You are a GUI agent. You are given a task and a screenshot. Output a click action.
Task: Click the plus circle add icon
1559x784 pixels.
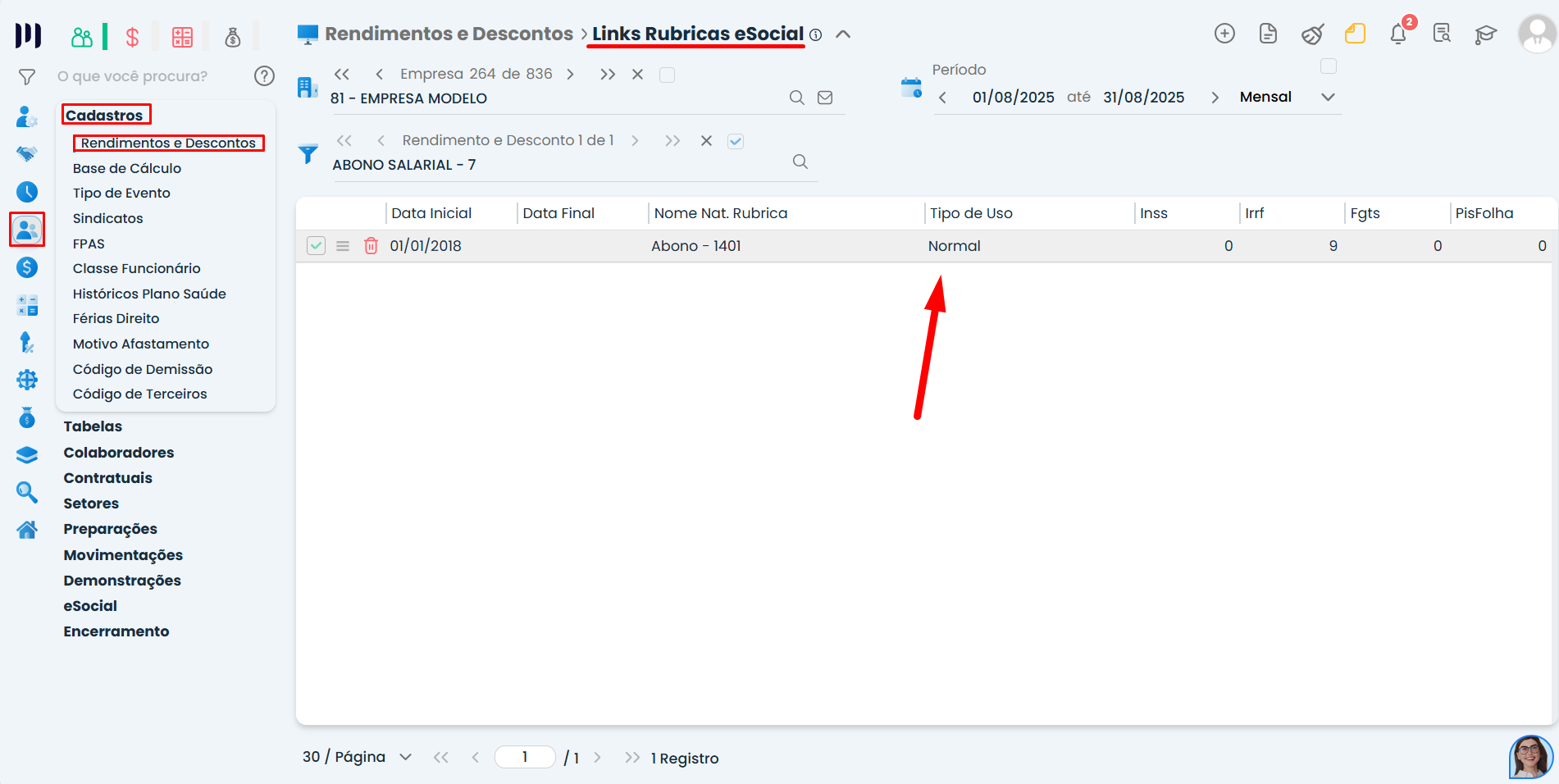[x=1224, y=34]
